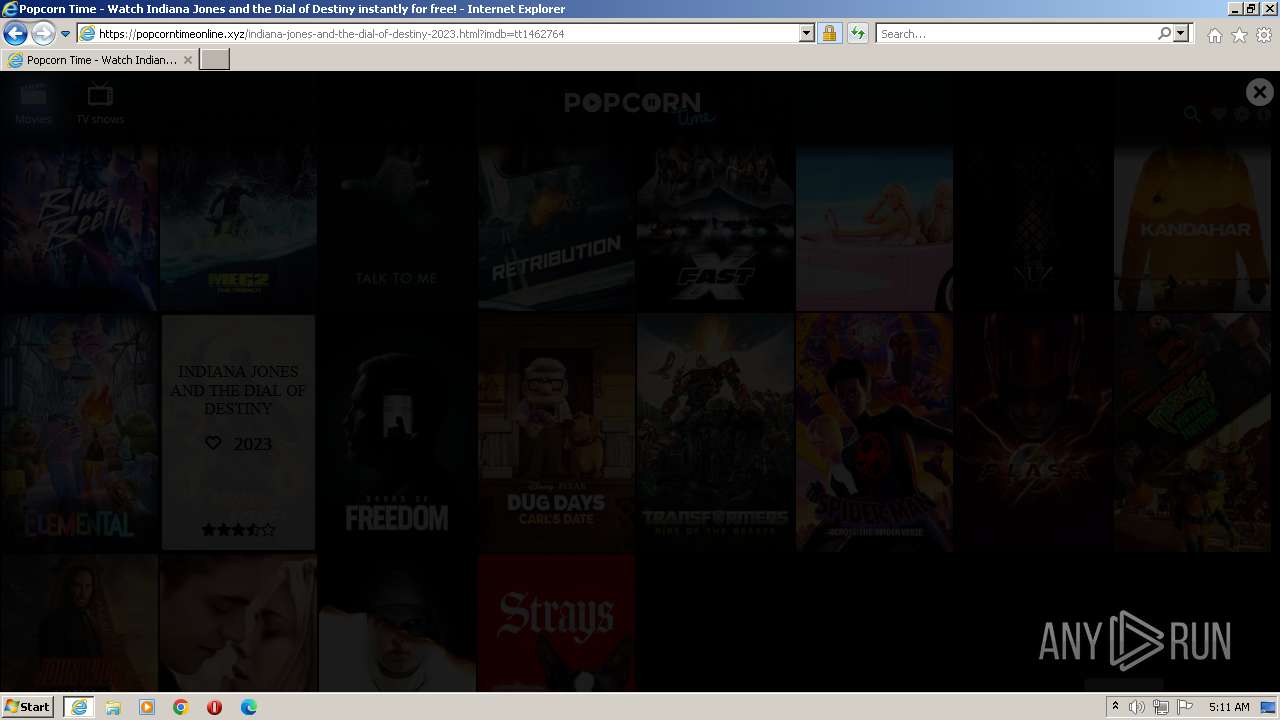This screenshot has height=720, width=1280.
Task: Open the Fast X poster
Action: 715,227
